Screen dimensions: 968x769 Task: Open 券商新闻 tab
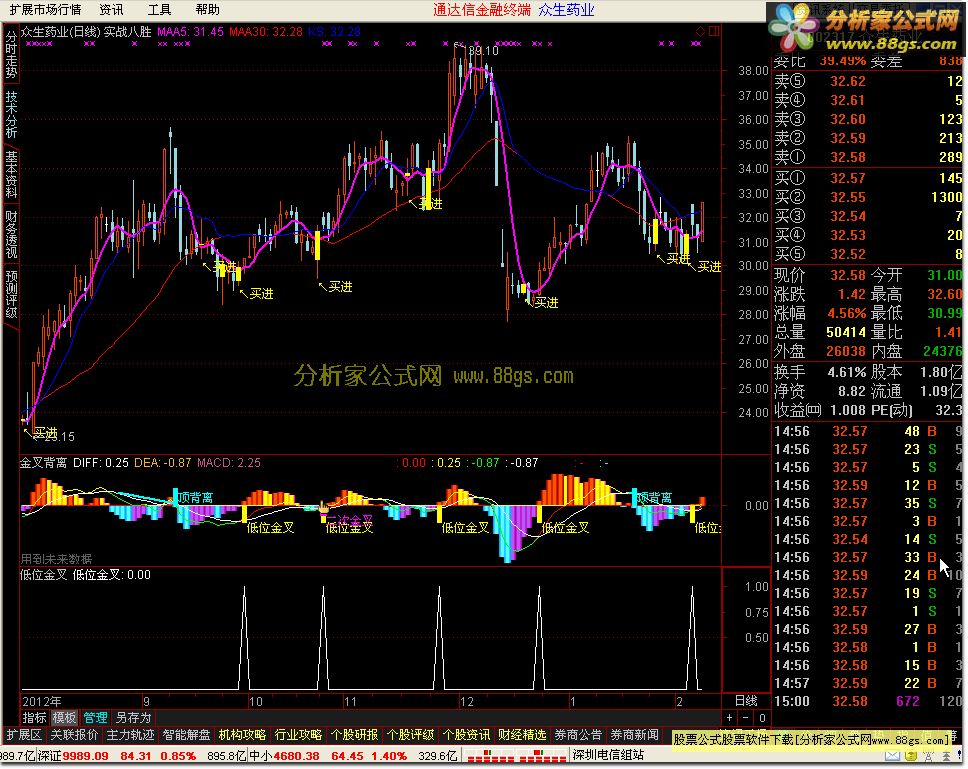635,735
